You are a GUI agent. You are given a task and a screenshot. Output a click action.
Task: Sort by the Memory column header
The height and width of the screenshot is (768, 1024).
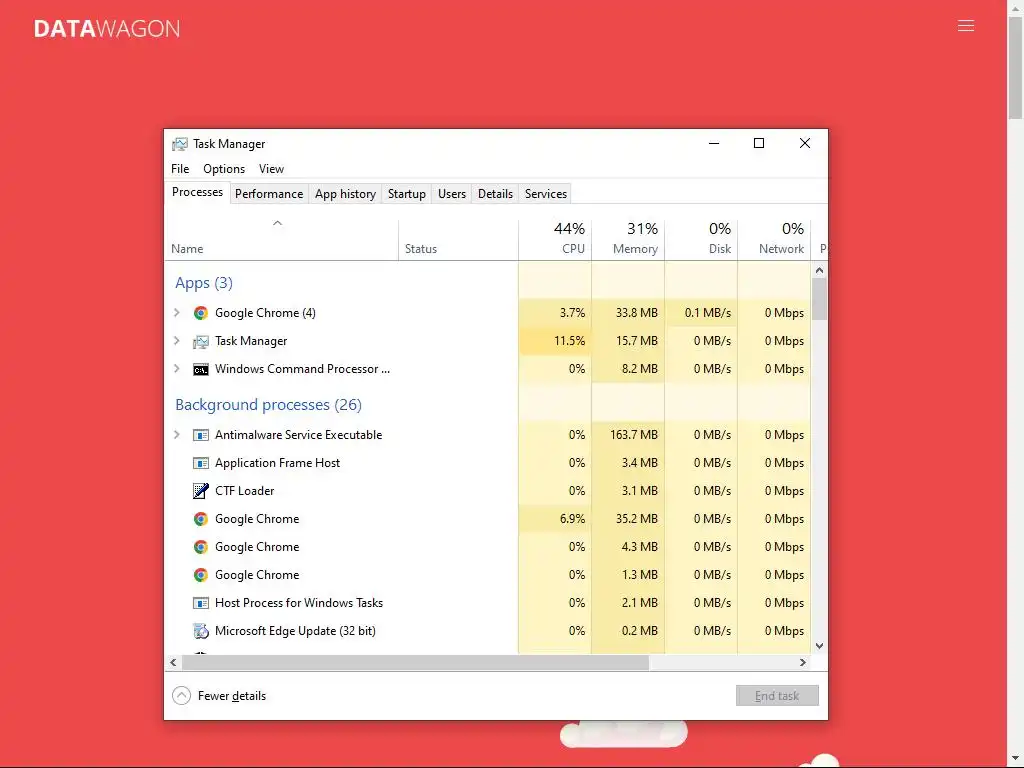pyautogui.click(x=628, y=240)
